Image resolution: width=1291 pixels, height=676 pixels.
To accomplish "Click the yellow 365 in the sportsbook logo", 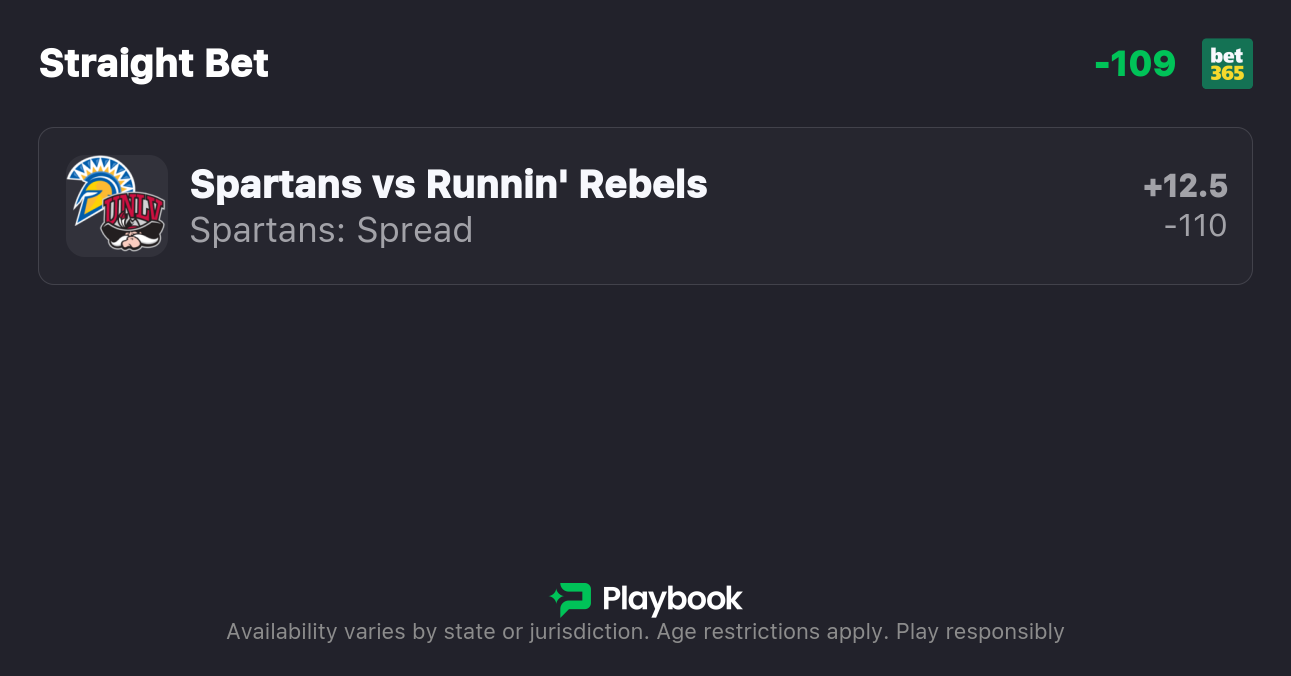I will tap(1227, 74).
